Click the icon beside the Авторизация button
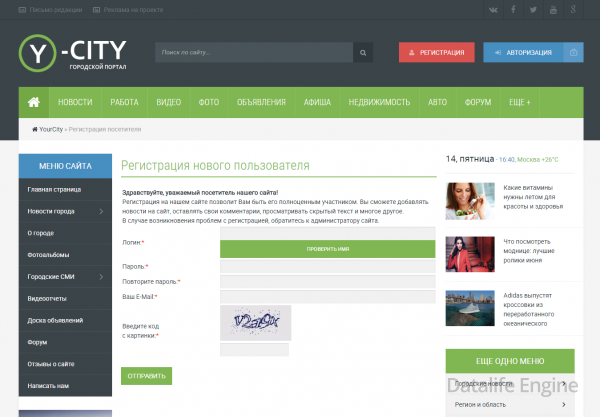Viewport: 600px width, 417px height. point(573,52)
